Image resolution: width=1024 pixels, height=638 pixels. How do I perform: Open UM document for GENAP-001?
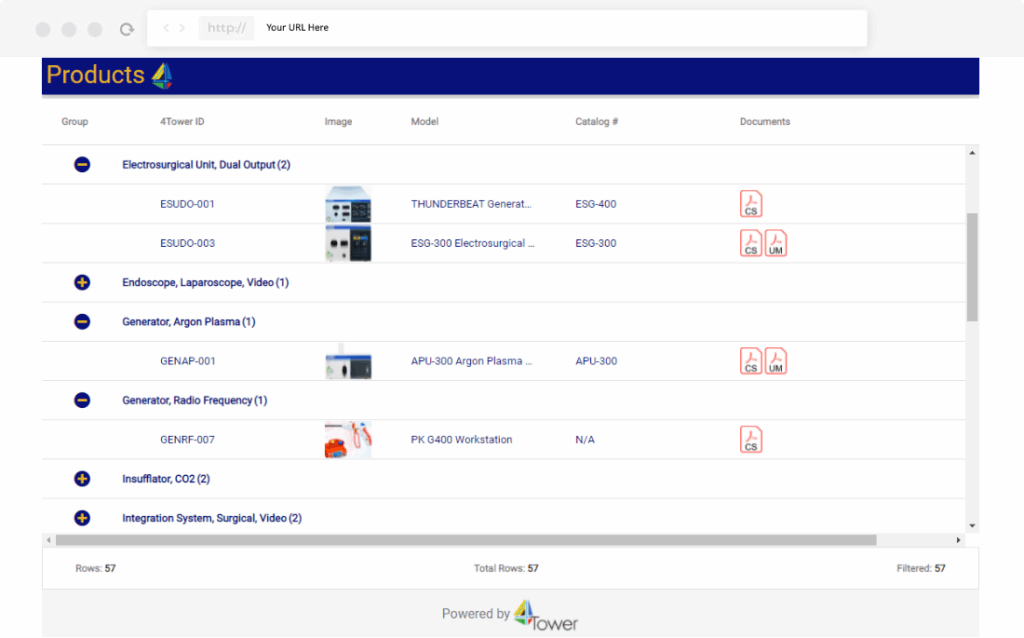coord(776,361)
